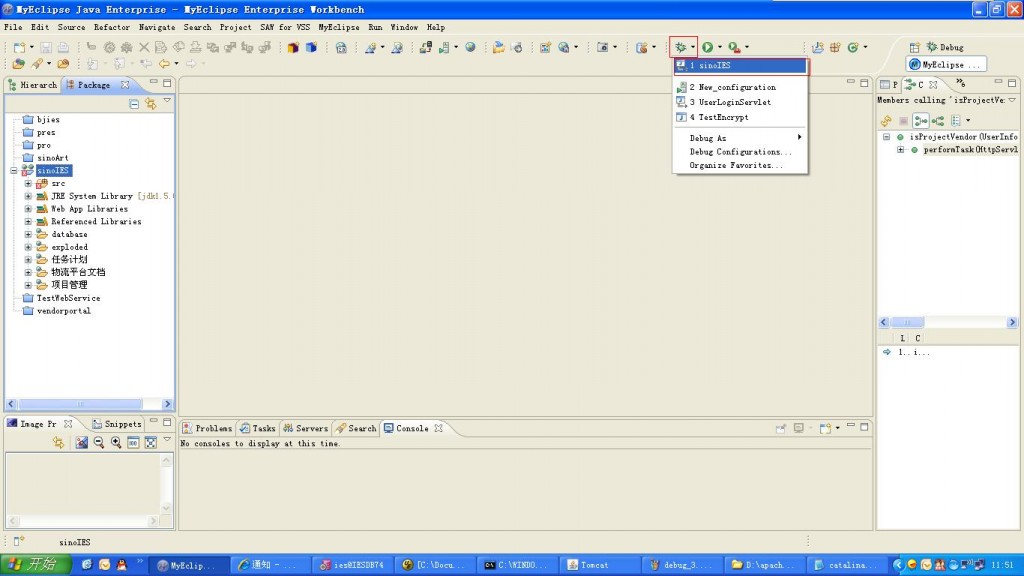Click the Back navigation yellow arrow
The image size is (1024, 576).
coord(164,63)
